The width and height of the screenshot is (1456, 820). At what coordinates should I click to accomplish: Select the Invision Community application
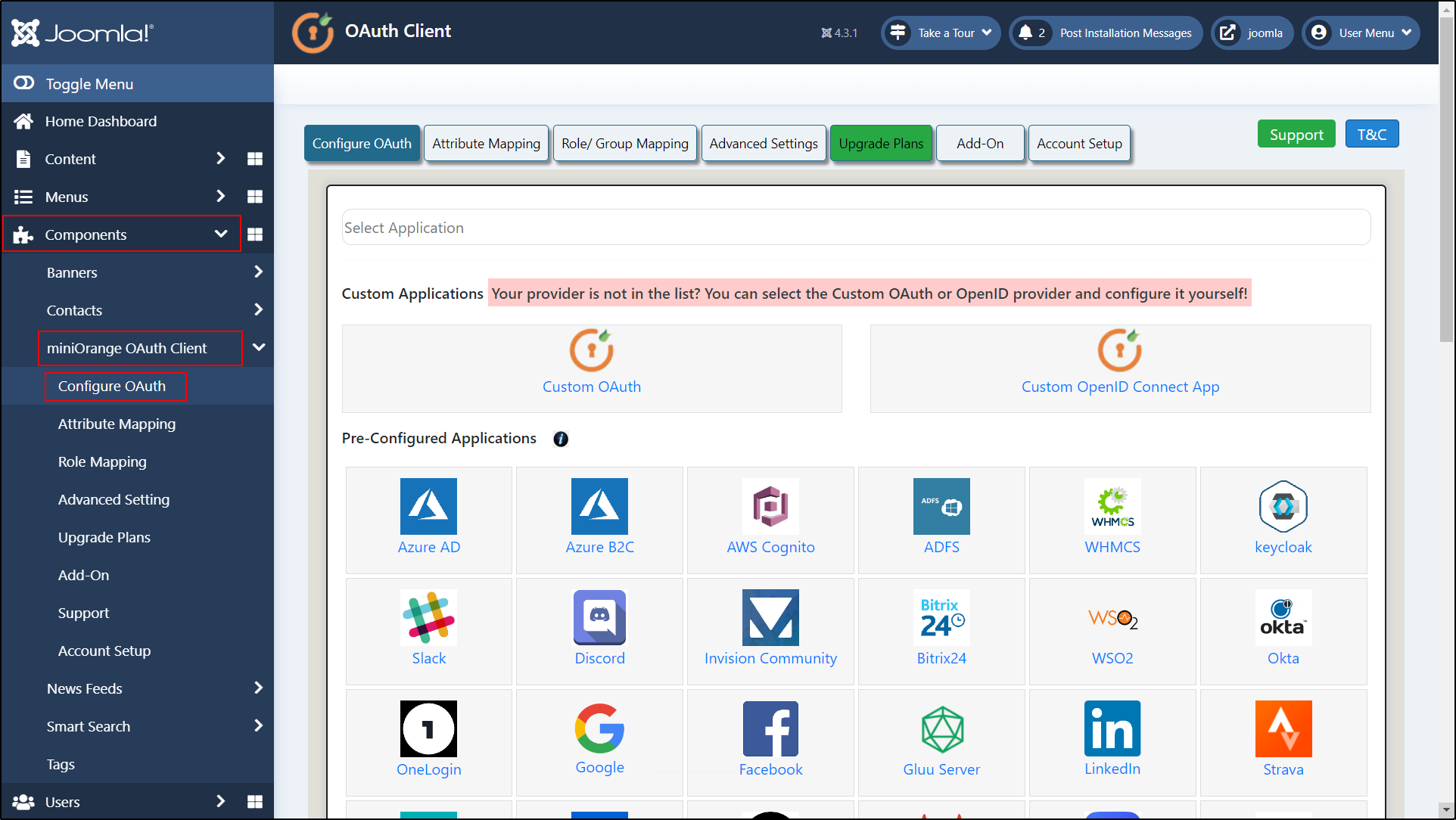tap(770, 631)
